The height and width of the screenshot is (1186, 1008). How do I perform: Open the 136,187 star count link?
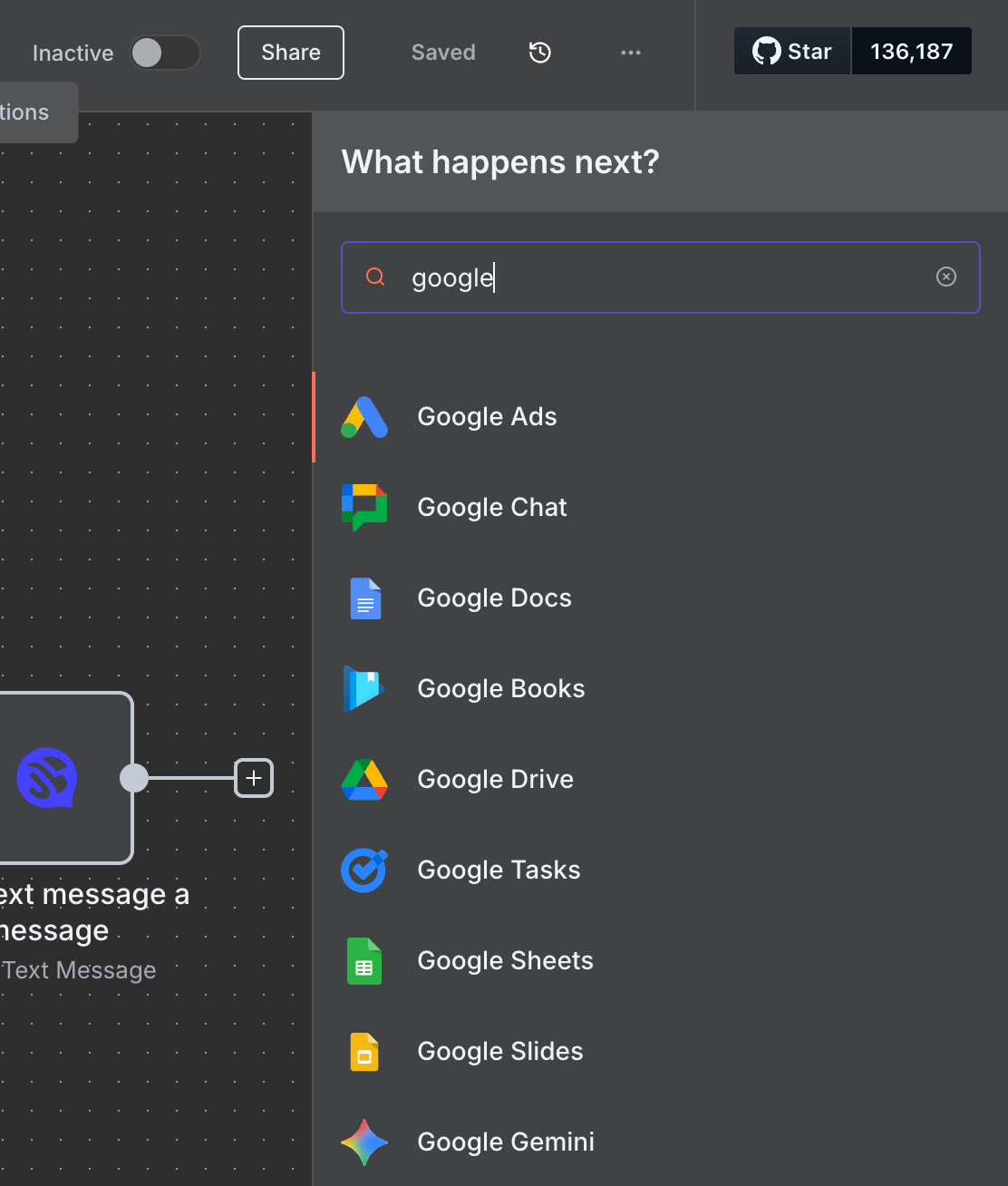912,51
